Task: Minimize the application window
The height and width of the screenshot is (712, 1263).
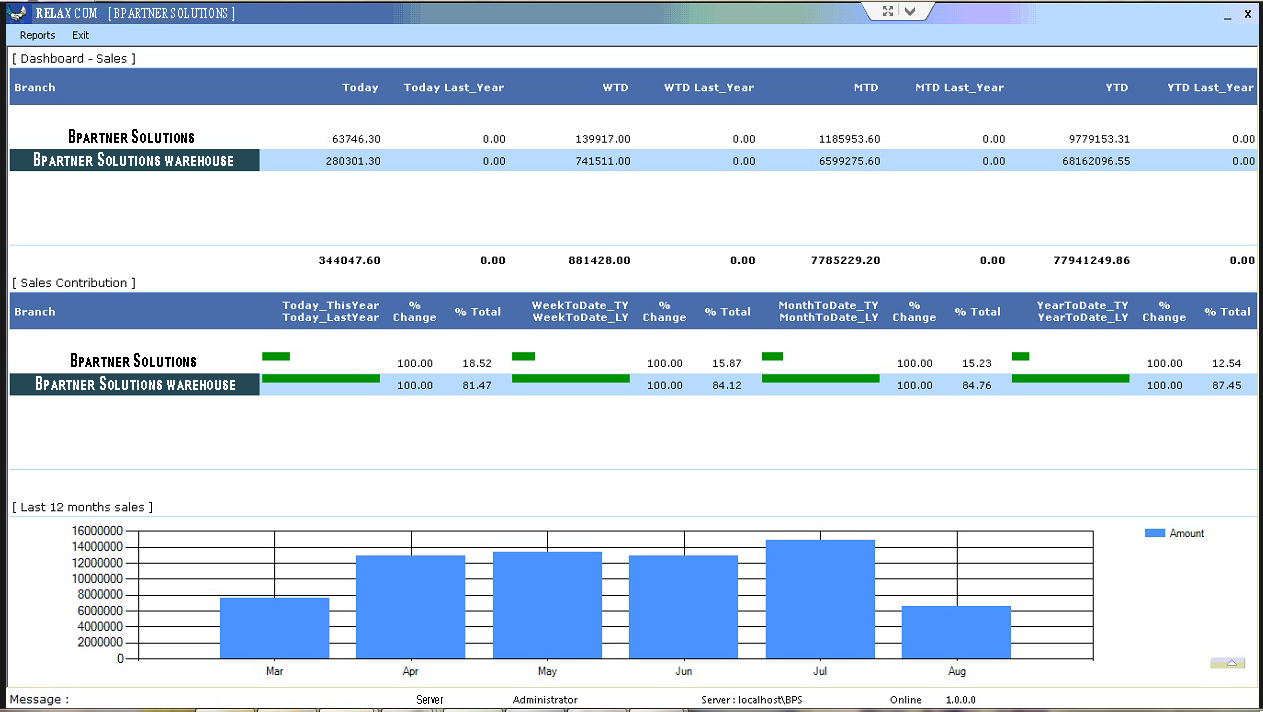Action: point(1229,15)
